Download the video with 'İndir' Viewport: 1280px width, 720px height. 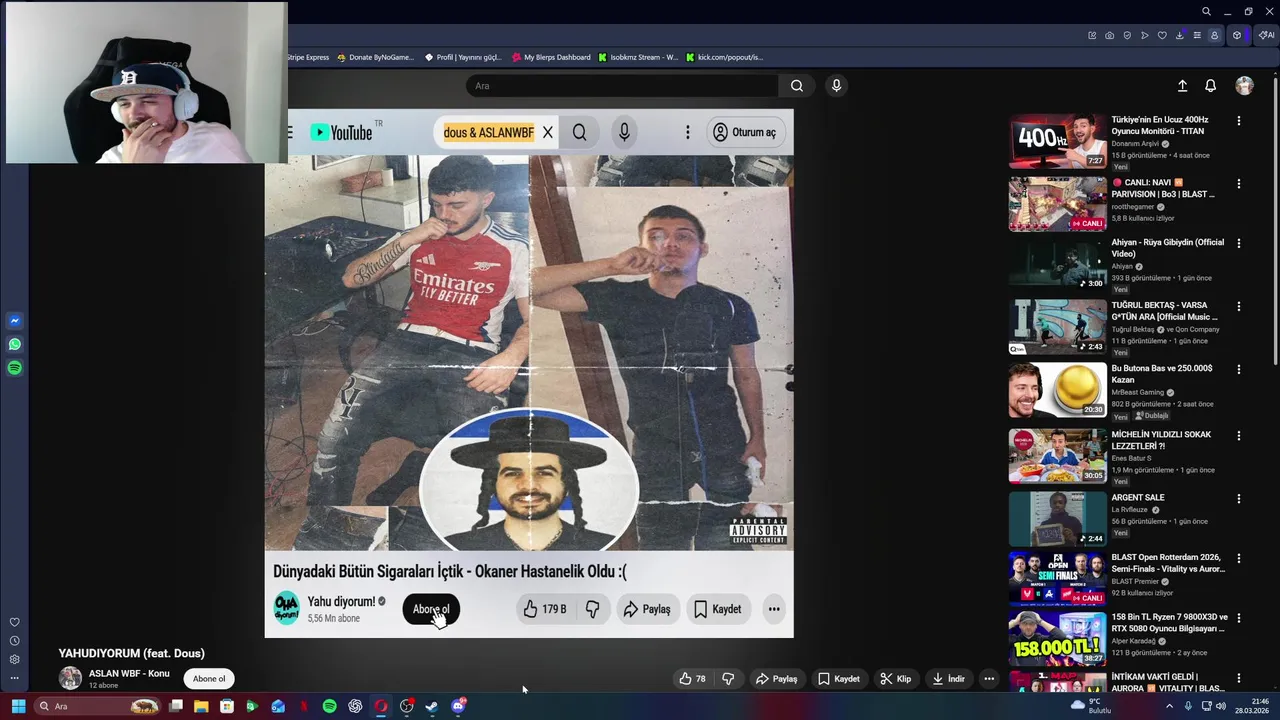(x=948, y=679)
